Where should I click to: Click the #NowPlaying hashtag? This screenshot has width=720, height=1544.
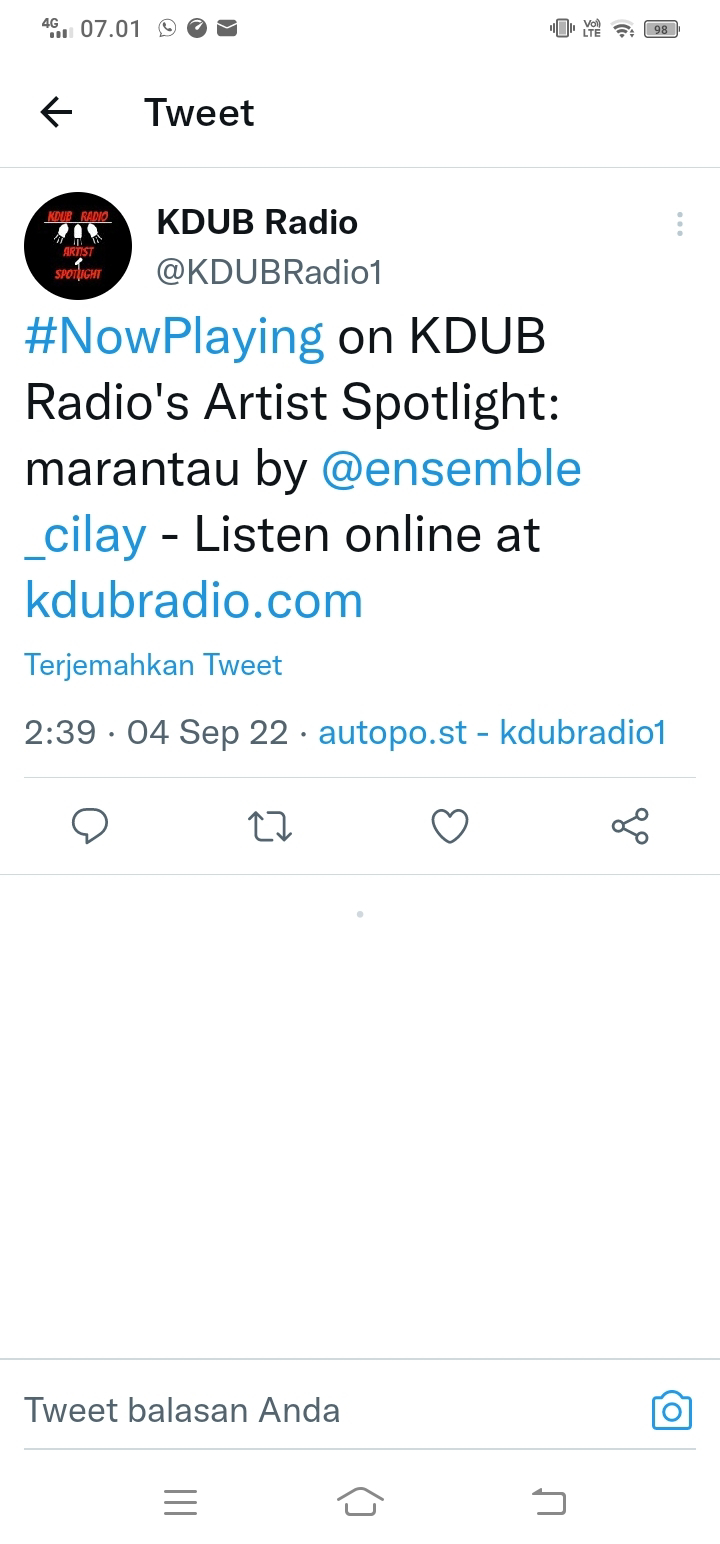[x=174, y=337]
